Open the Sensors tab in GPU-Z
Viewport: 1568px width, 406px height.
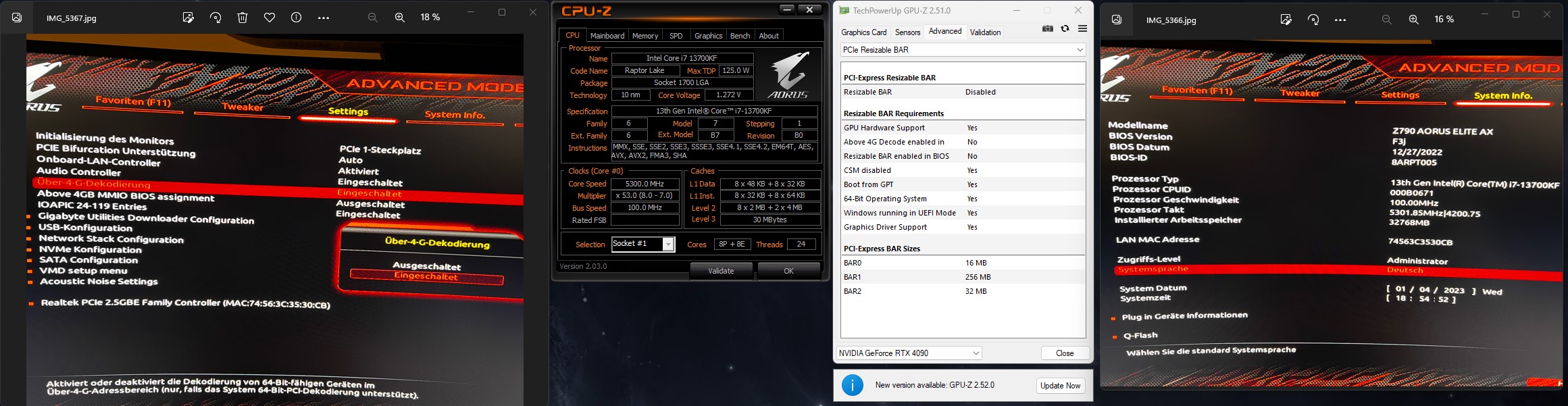pyautogui.click(x=907, y=32)
